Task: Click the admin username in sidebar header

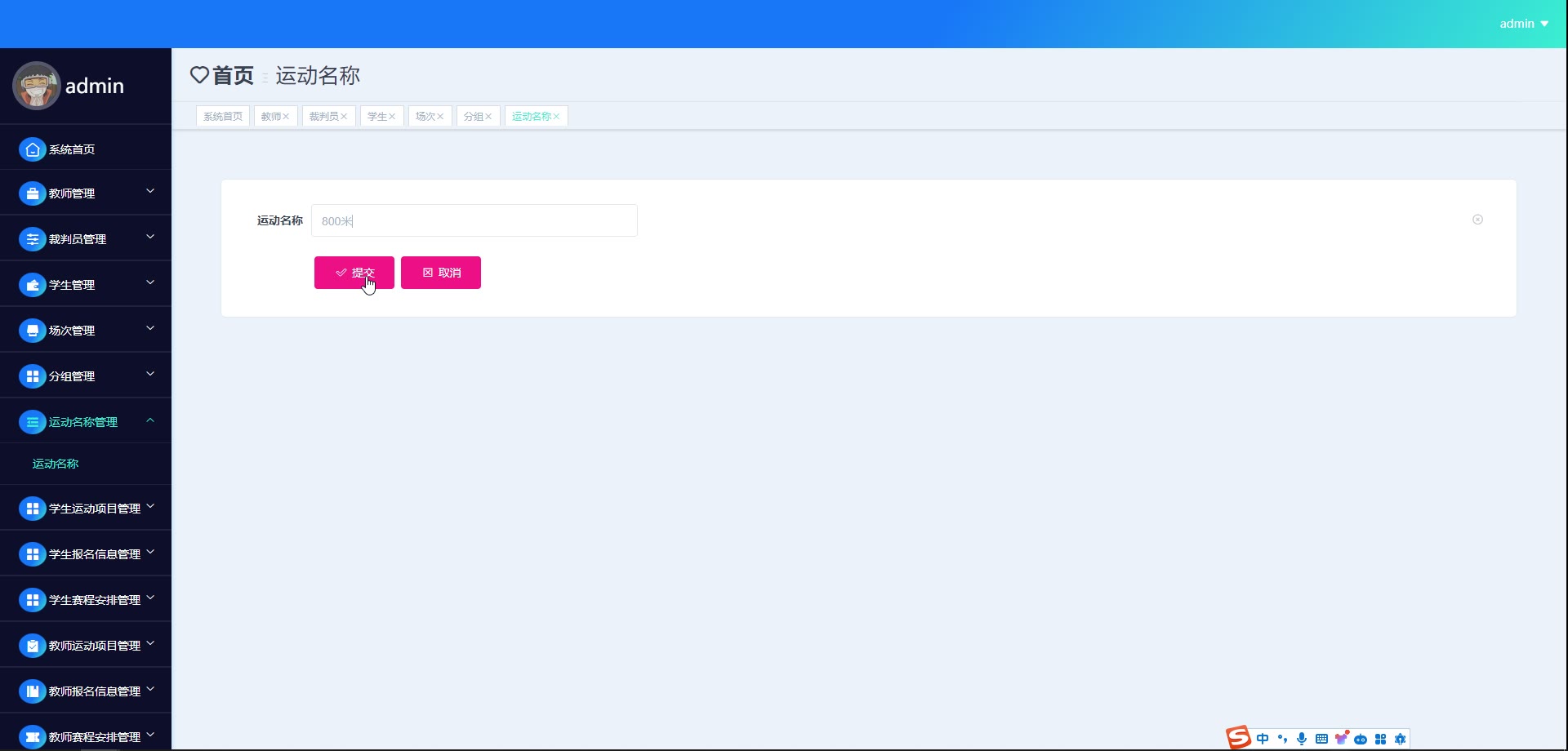Action: pos(95,86)
